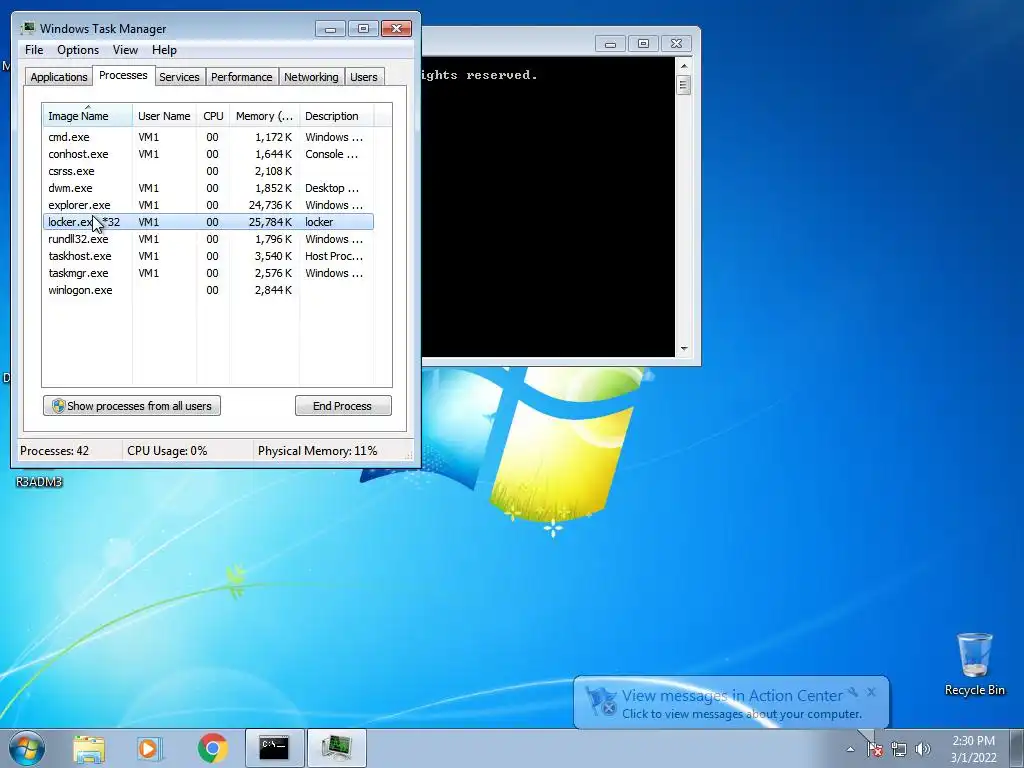This screenshot has width=1024, height=768.
Task: Open the File menu in Task Manager
Action: click(x=34, y=50)
